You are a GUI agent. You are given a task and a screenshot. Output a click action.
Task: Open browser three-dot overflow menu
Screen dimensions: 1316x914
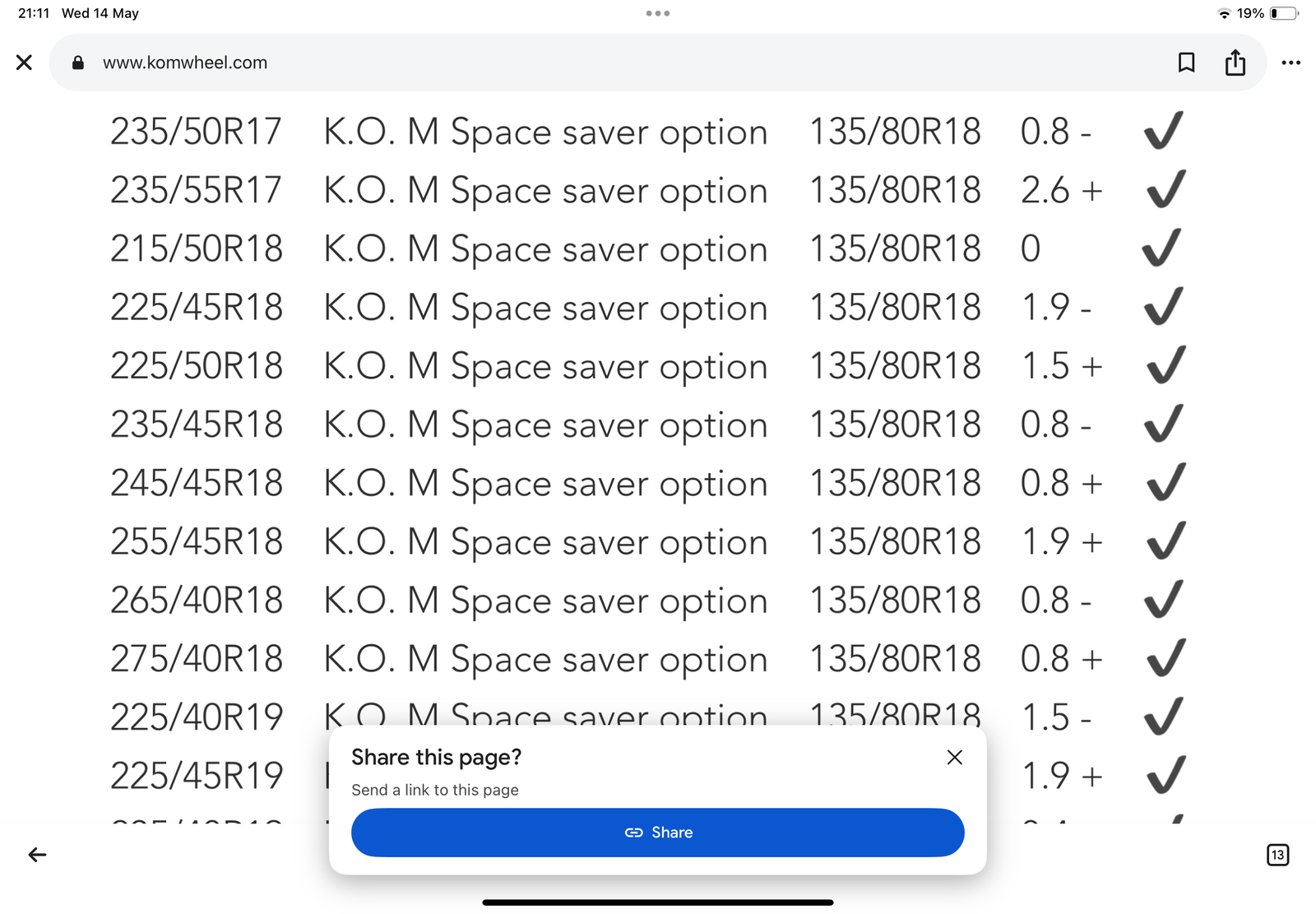1291,63
